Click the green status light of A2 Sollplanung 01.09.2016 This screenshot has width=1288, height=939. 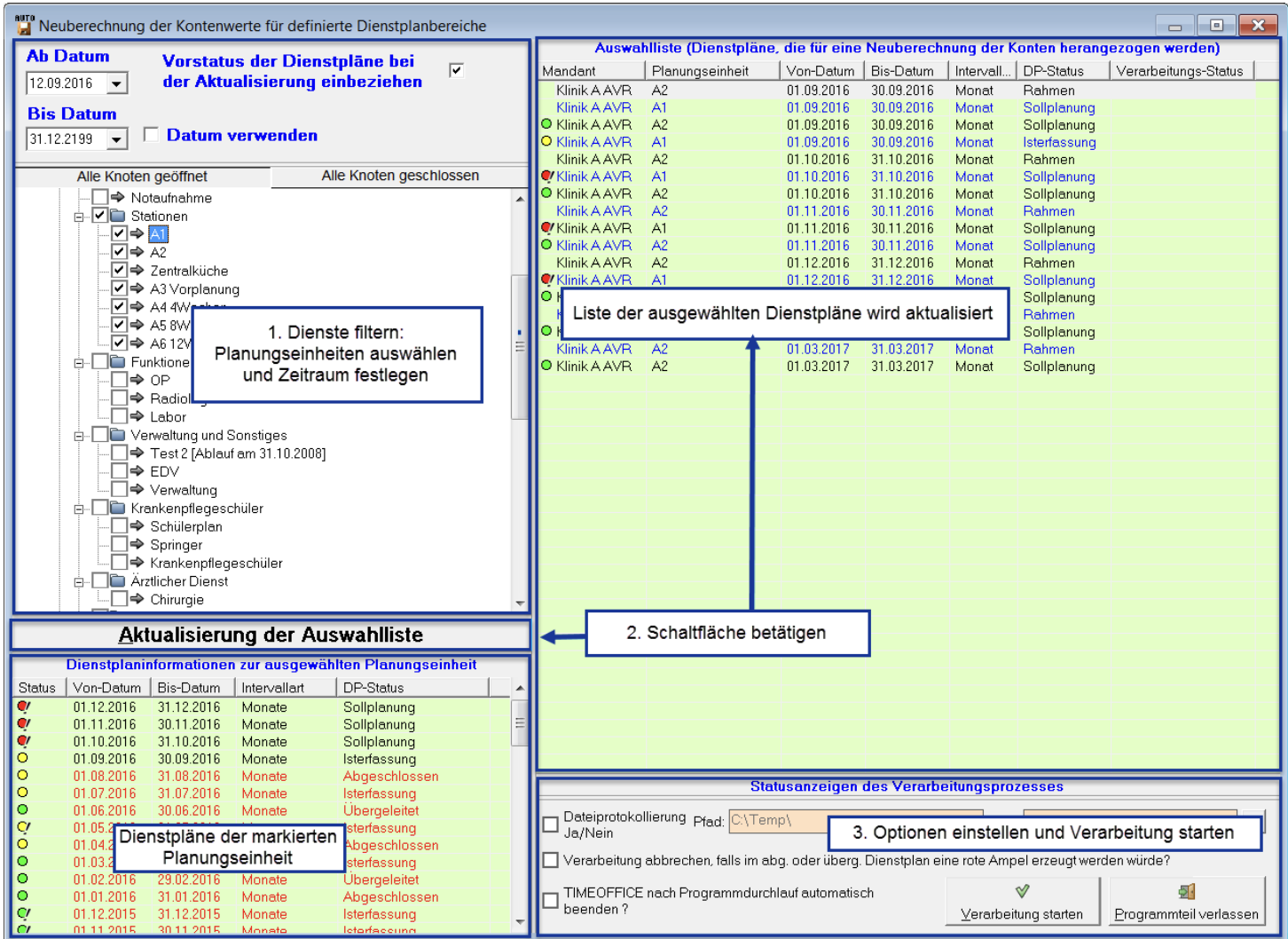[x=546, y=124]
